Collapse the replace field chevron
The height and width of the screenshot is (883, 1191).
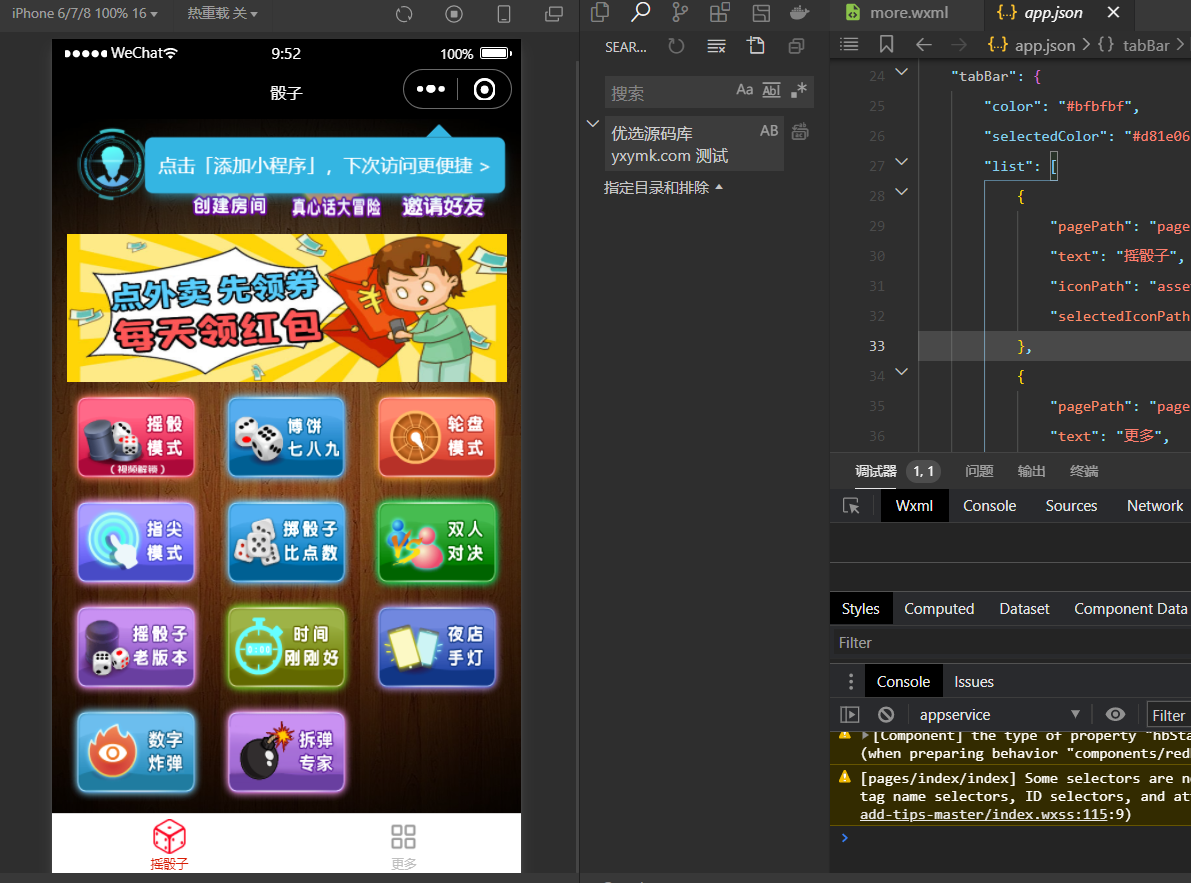[593, 123]
